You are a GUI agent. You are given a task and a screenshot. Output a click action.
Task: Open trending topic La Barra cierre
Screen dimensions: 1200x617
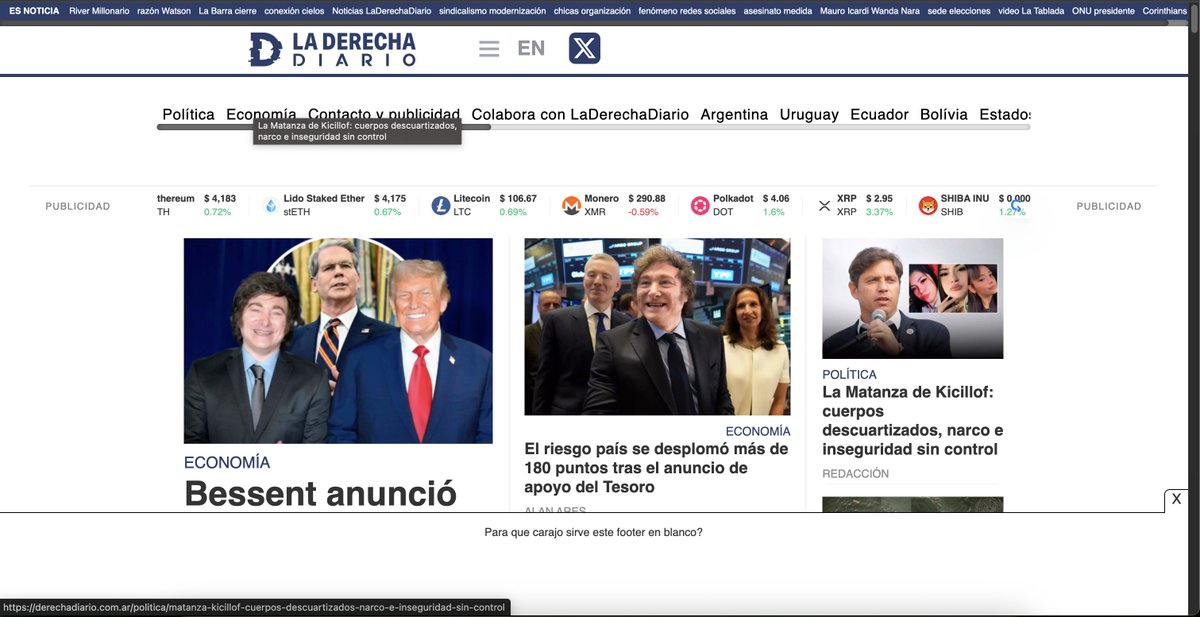227,11
